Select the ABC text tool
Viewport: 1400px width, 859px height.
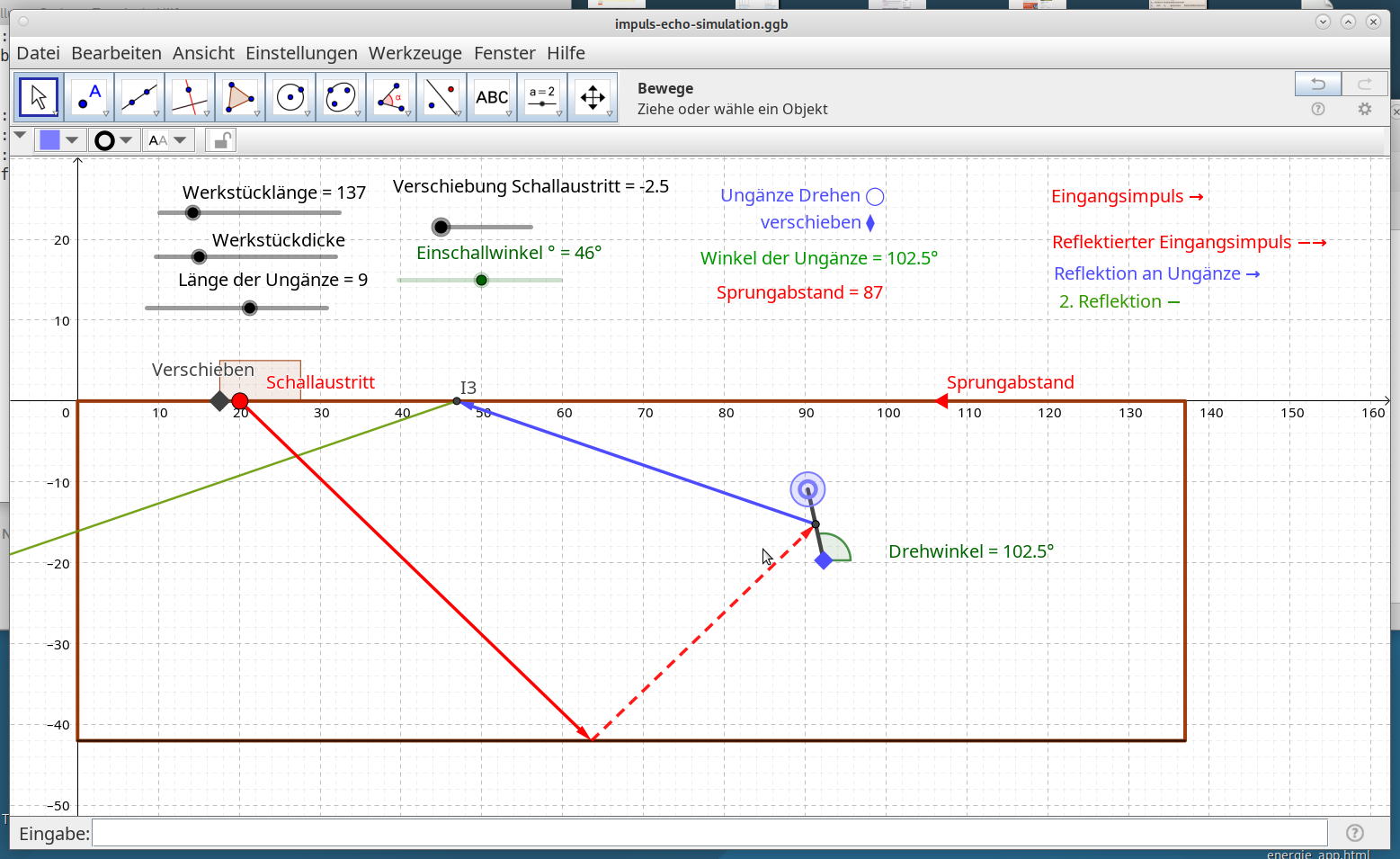pyautogui.click(x=492, y=97)
